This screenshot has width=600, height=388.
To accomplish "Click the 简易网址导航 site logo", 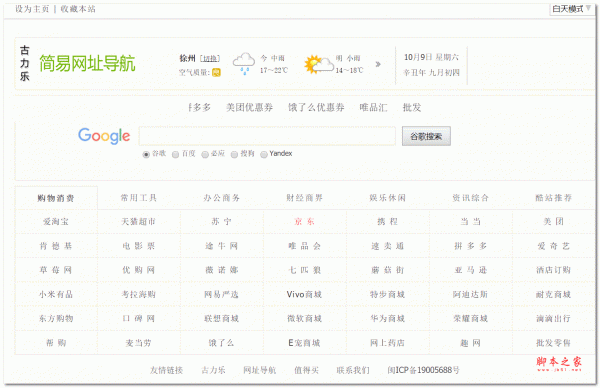I will pyautogui.click(x=87, y=63).
